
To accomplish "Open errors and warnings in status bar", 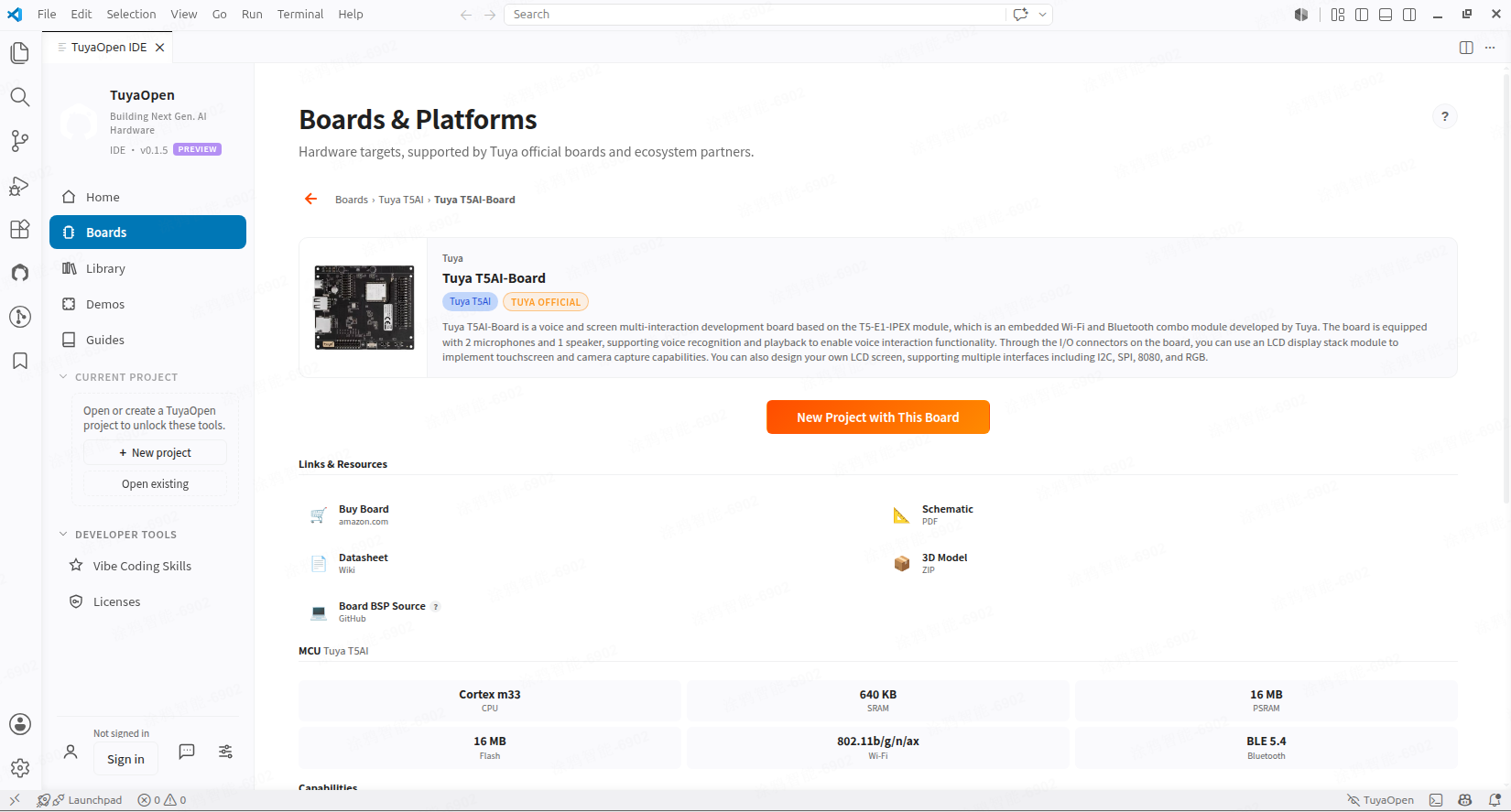I will [x=162, y=800].
